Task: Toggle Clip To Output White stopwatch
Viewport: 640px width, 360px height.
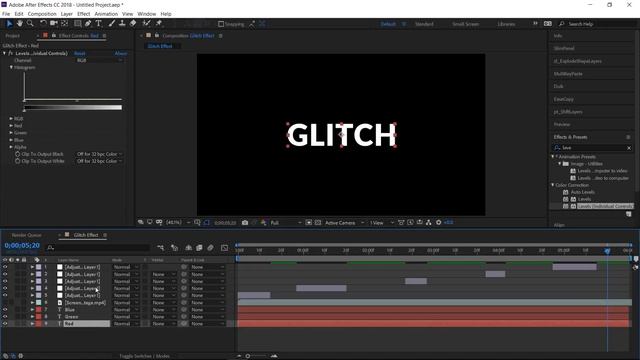Action: [x=18, y=161]
